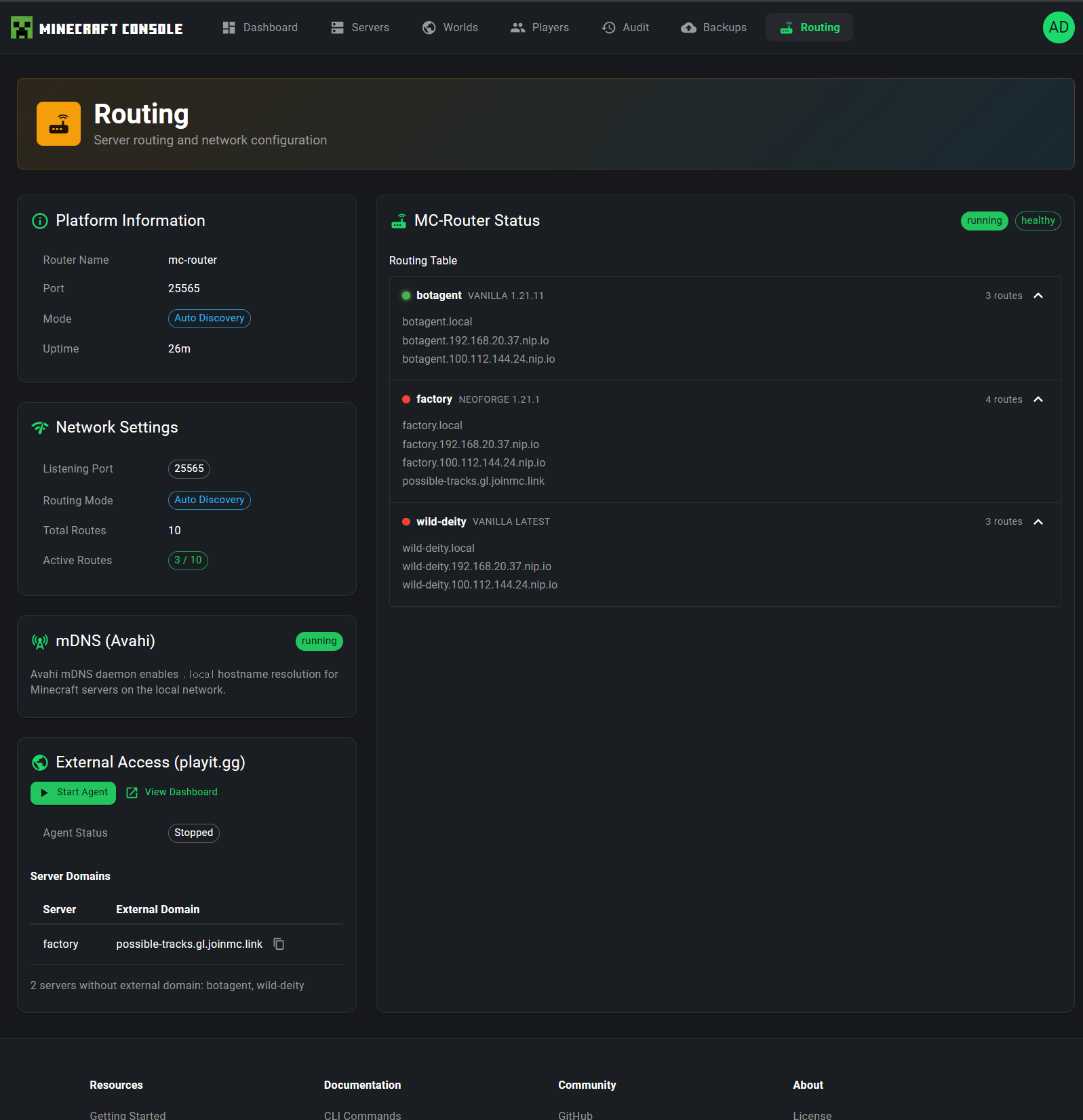Click the 3 / 10 active routes chip
Viewport: 1083px width, 1120px height.
188,561
